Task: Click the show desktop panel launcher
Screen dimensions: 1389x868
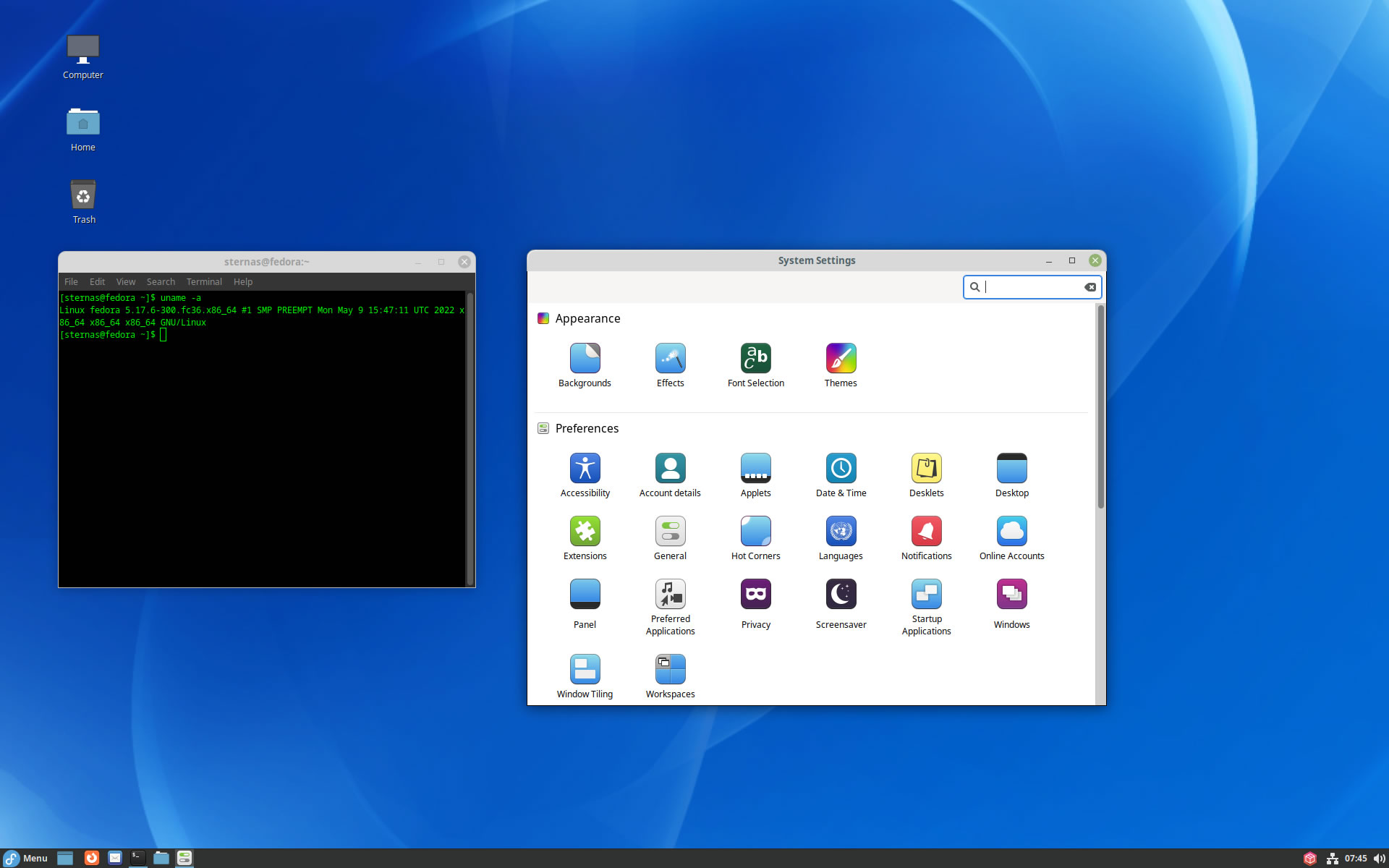Action: pyautogui.click(x=65, y=859)
